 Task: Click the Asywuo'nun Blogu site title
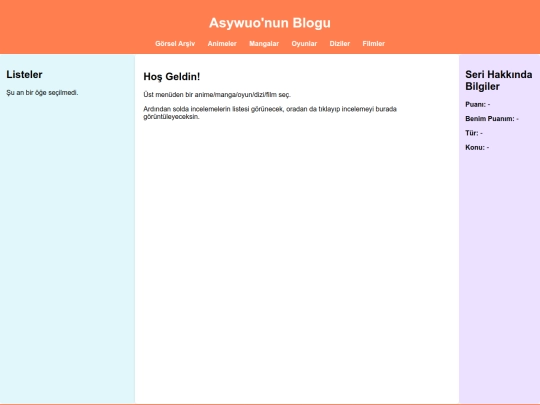point(270,23)
